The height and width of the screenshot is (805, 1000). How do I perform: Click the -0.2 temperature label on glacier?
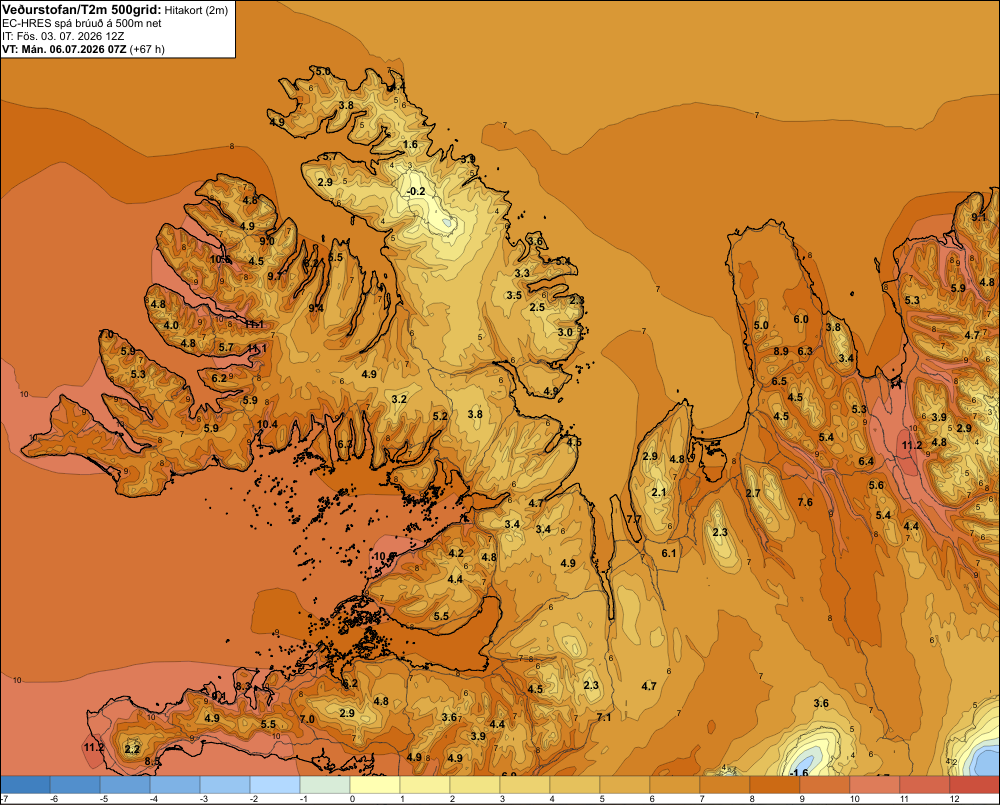pos(416,191)
